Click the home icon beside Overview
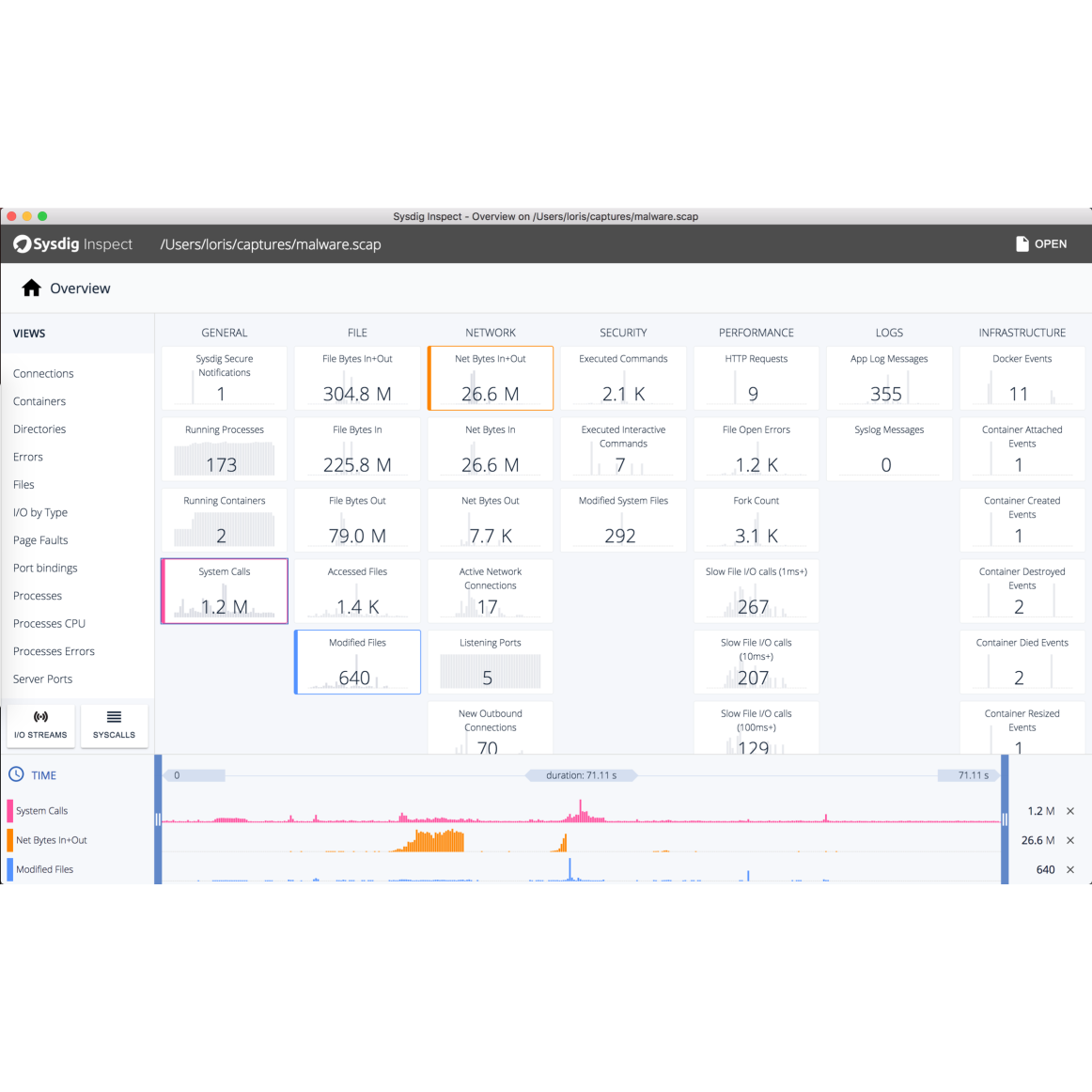 tap(31, 289)
